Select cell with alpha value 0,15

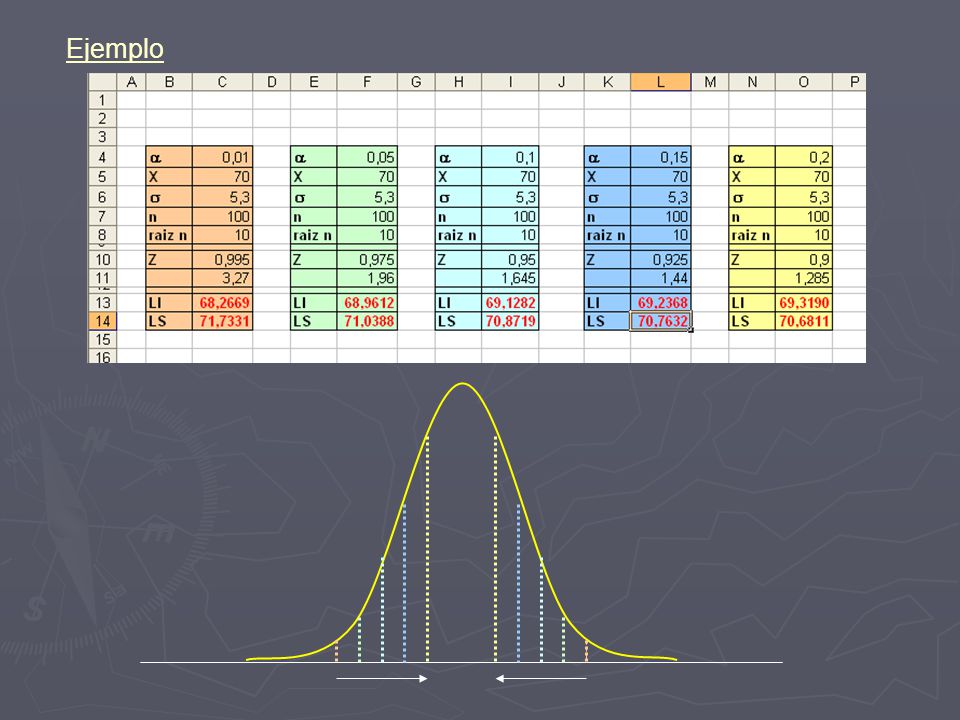tap(661, 157)
